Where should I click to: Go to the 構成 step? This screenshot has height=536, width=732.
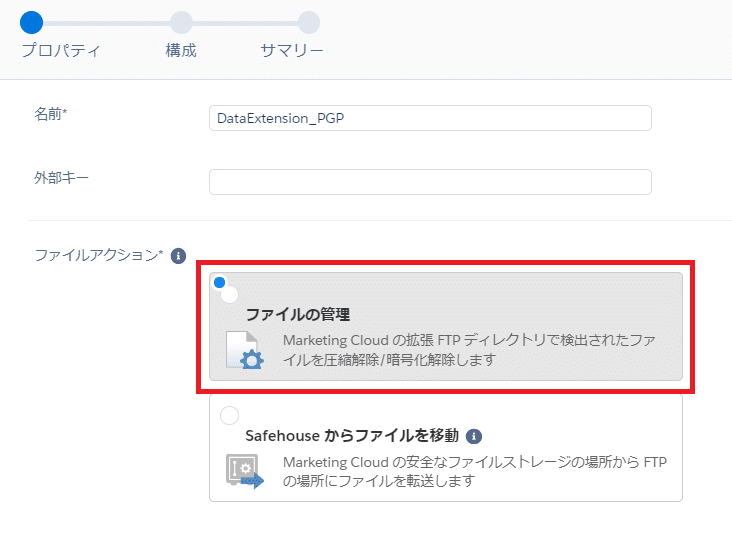[x=181, y=22]
